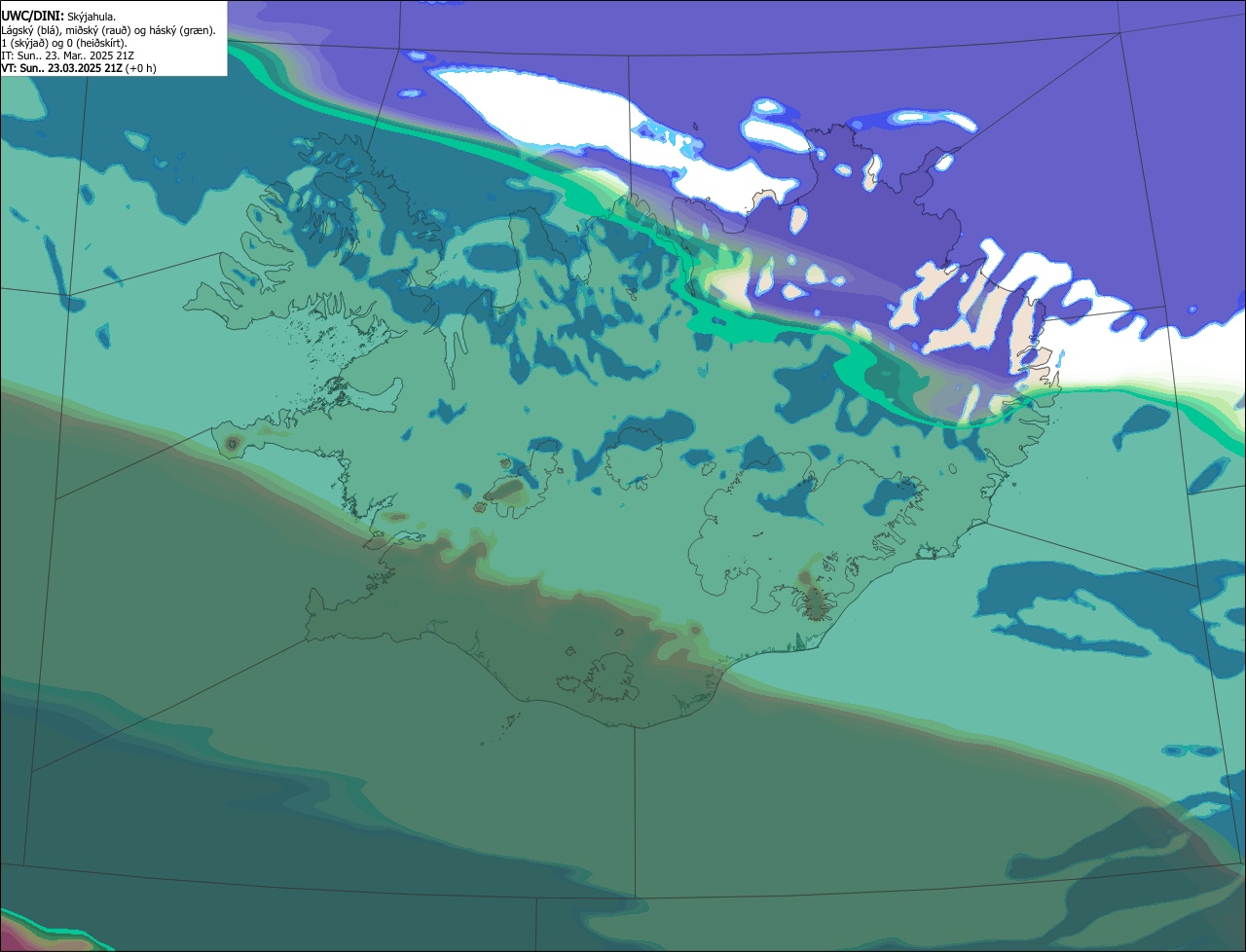Viewport: 1246px width, 952px height.
Task: Click the 'Lágský (blá), miðský (rauð)' legend line
Action: click(x=108, y=30)
